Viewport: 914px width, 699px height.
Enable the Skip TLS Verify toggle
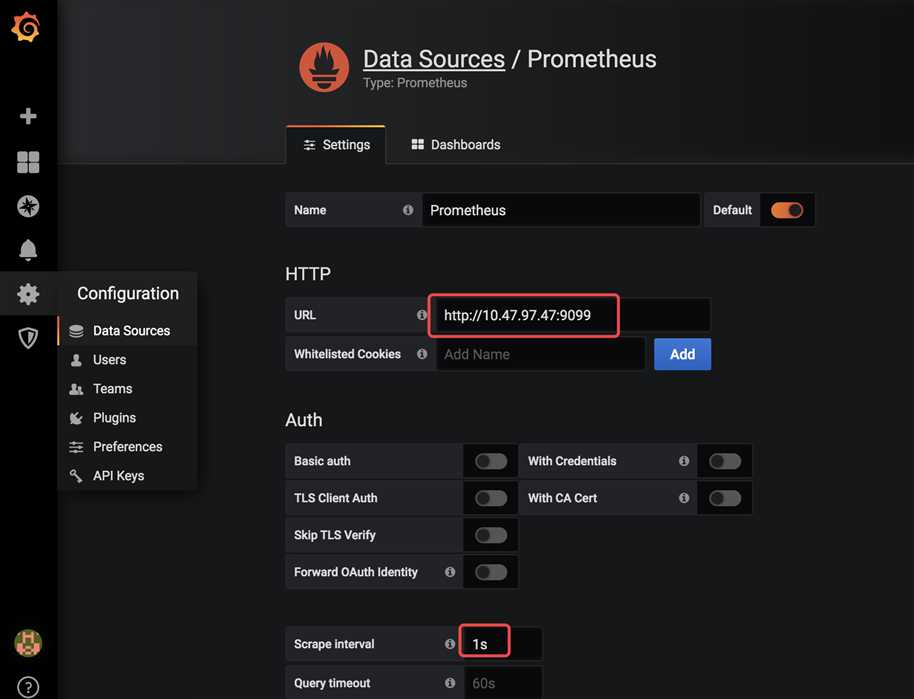[491, 535]
